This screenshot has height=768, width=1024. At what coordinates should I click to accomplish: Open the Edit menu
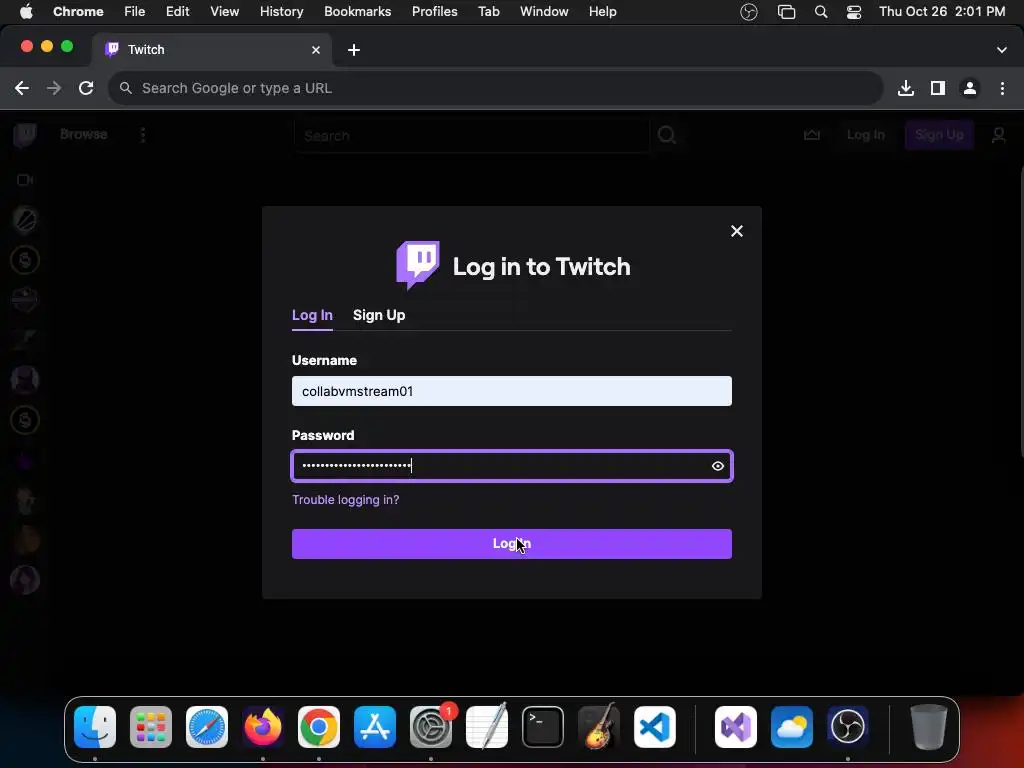pyautogui.click(x=178, y=12)
